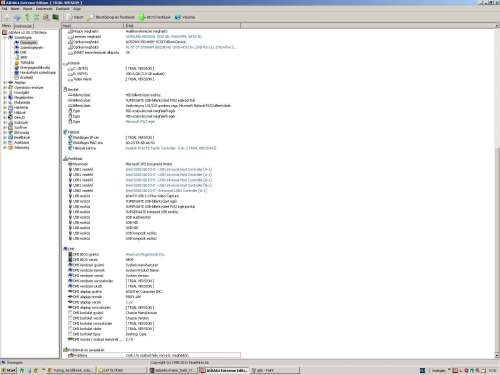The width and height of the screenshot is (500, 375).
Task: Sort by the Mező column header
Action: [93, 26]
